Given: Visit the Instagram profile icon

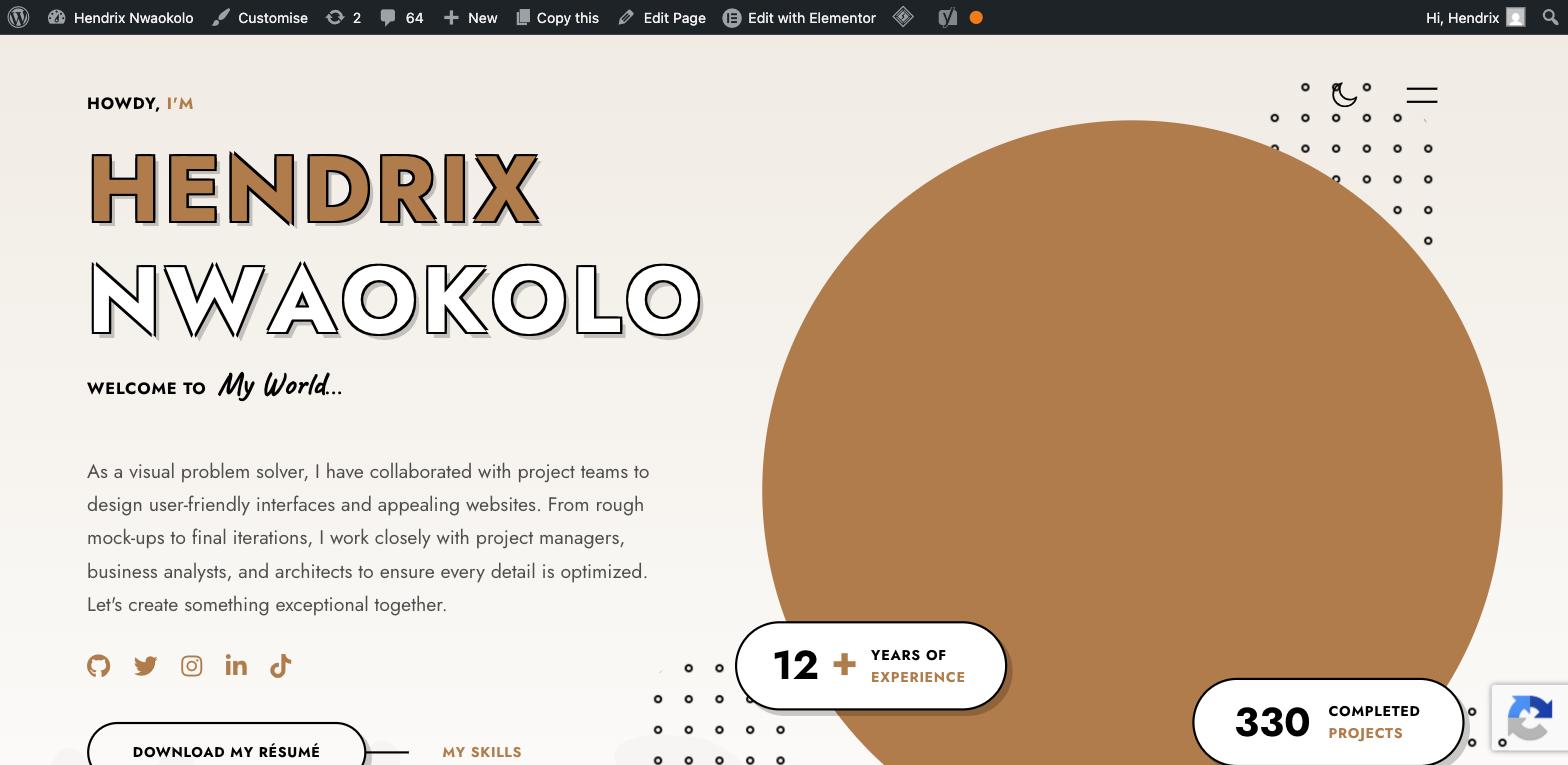Looking at the screenshot, I should point(191,666).
